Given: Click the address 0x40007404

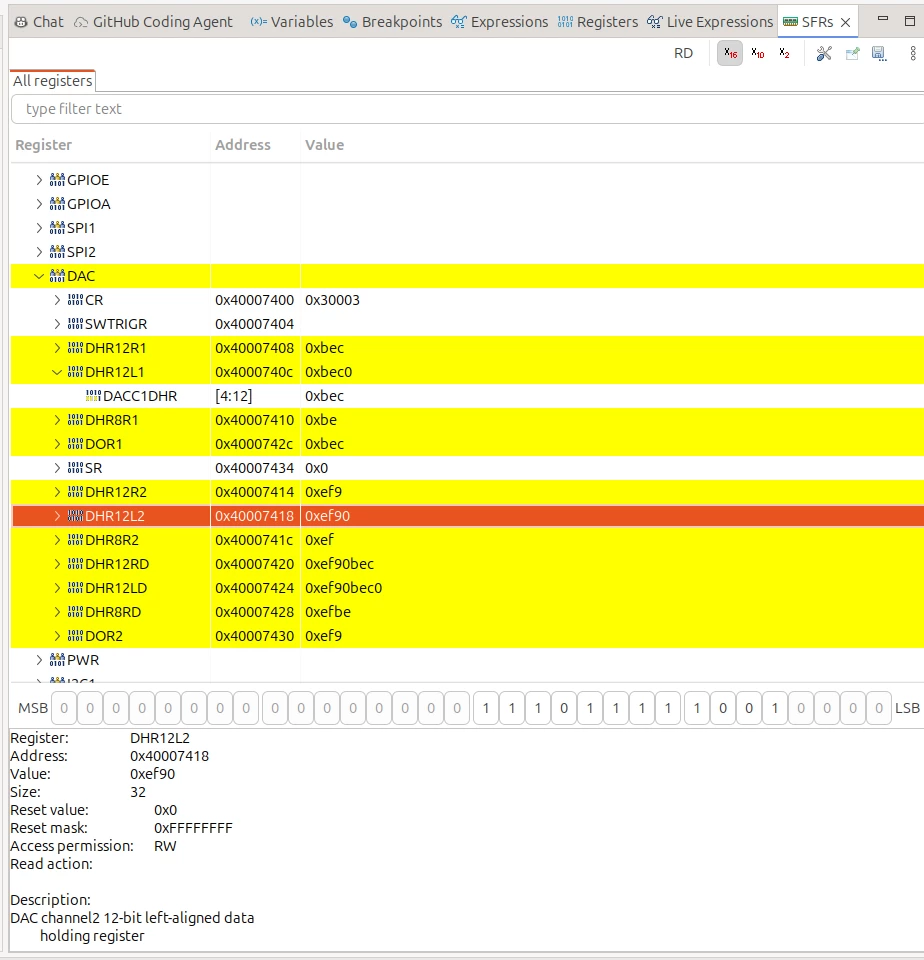Looking at the screenshot, I should point(254,324).
